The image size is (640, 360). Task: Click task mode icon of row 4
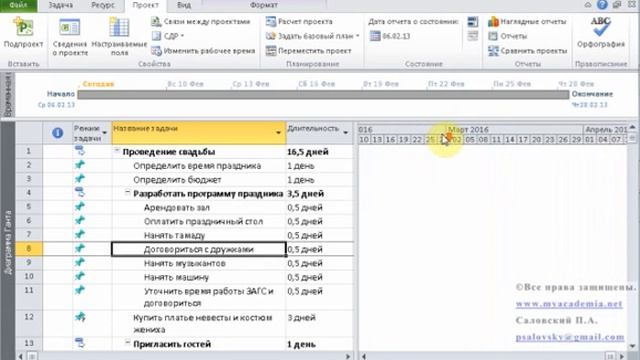click(x=80, y=193)
